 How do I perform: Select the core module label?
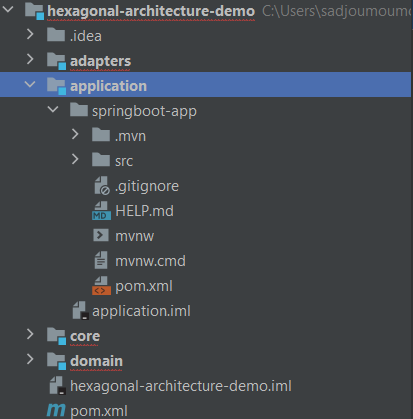tap(85, 336)
